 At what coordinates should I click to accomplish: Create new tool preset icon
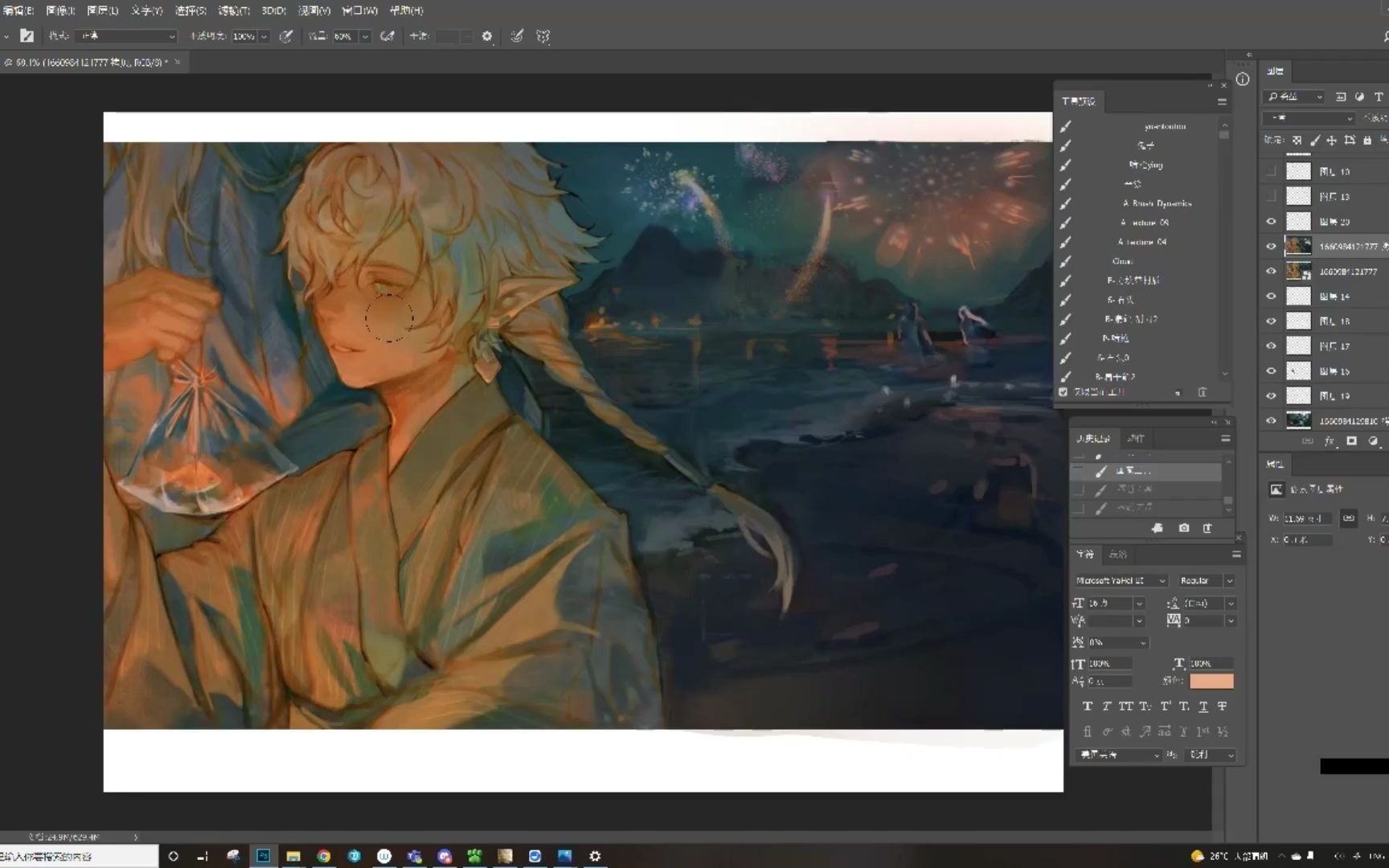1178,392
